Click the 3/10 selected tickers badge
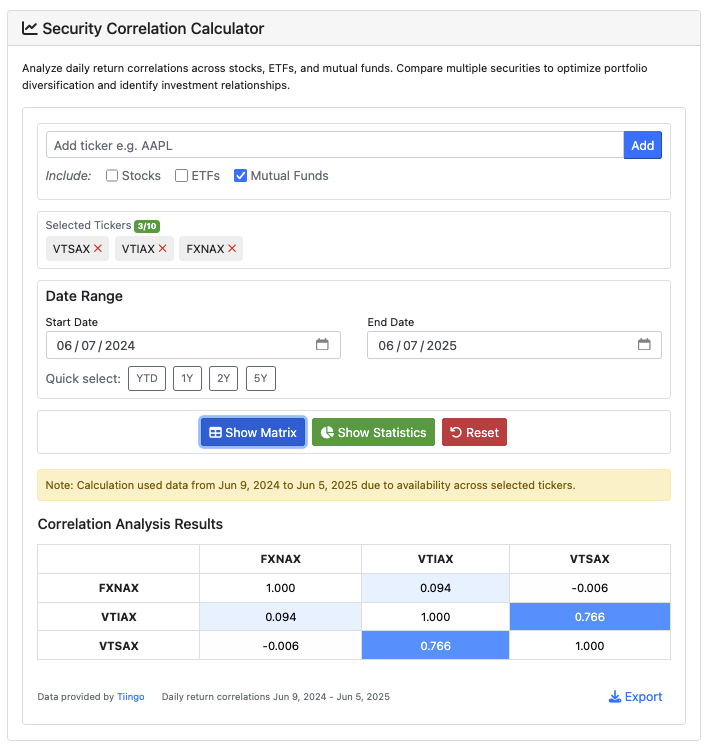Screen dimensions: 713x751 147,226
